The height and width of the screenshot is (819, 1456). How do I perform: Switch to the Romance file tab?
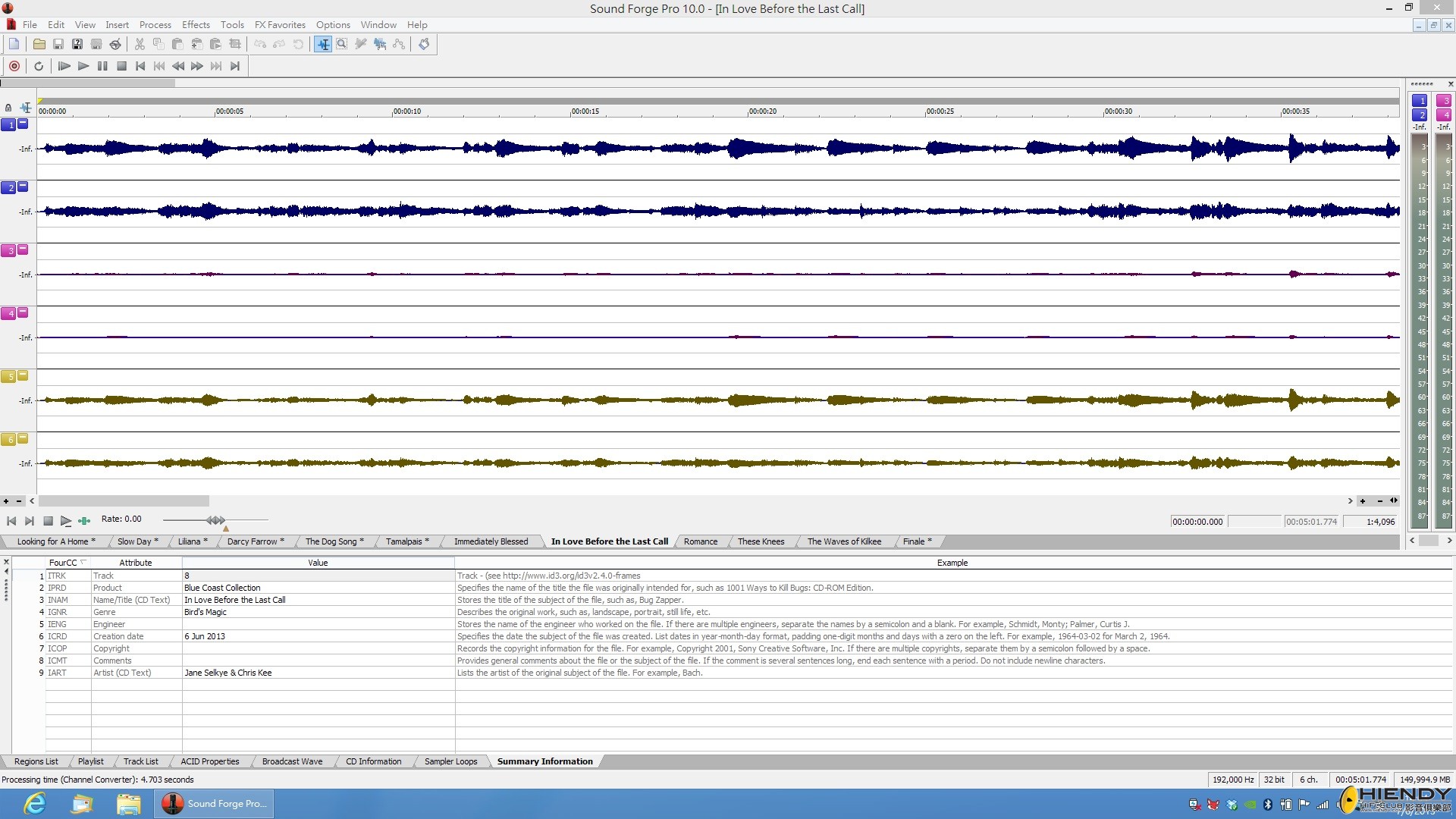[700, 541]
